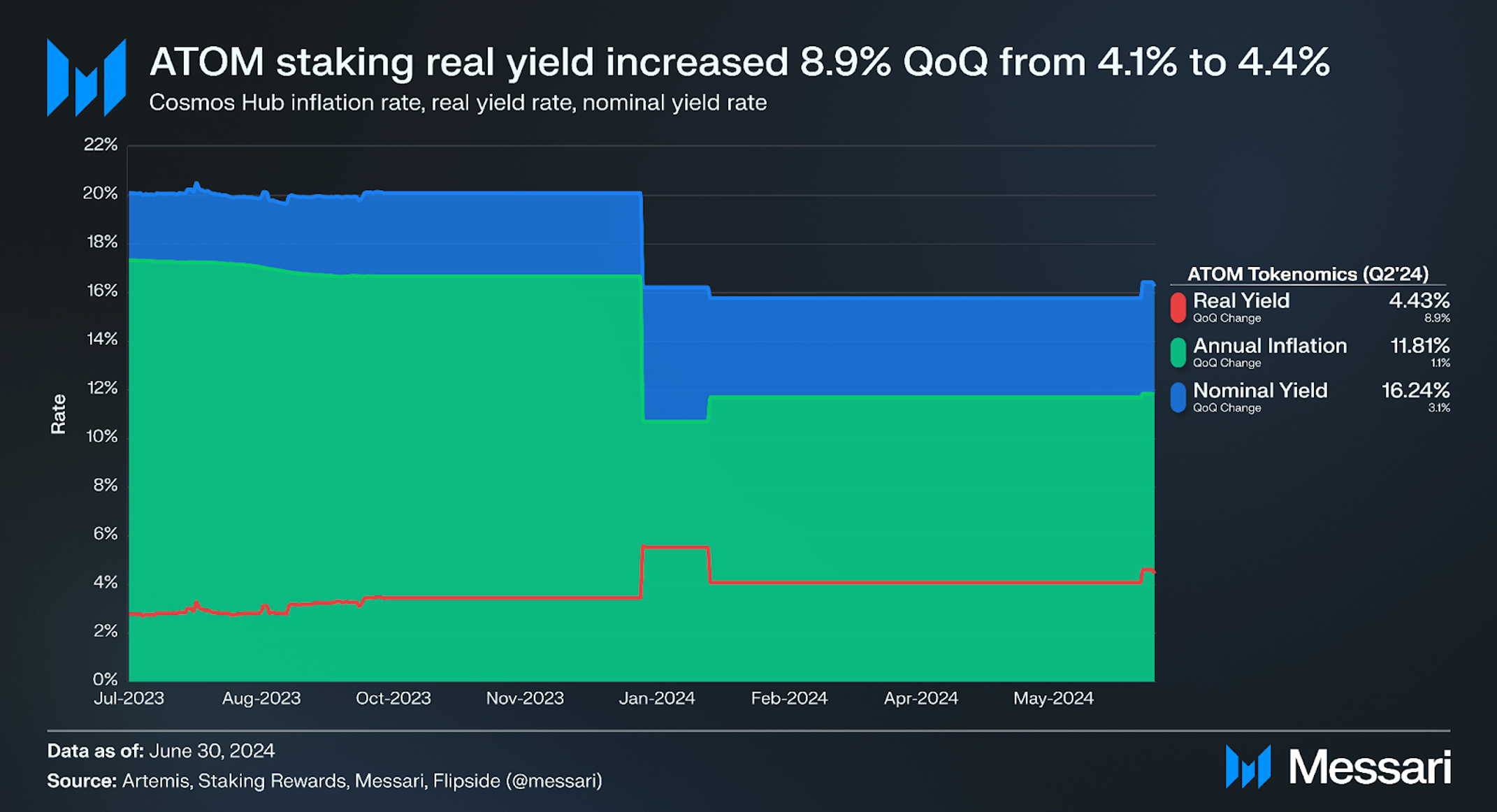Screen dimensions: 1497x812
Task: Click the May-2024 x-axis label
Action: pos(1053,698)
